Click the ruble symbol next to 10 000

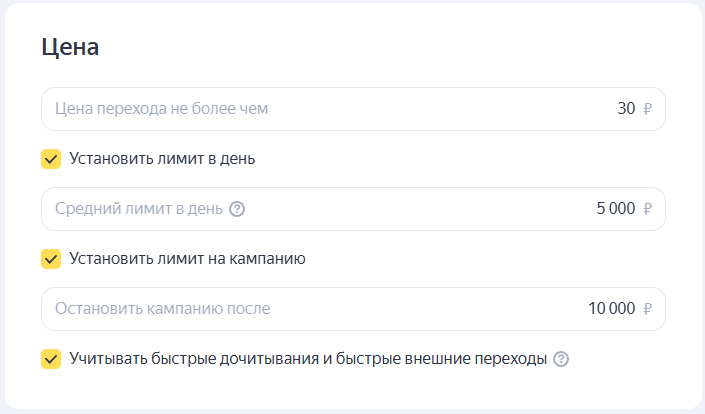648,309
